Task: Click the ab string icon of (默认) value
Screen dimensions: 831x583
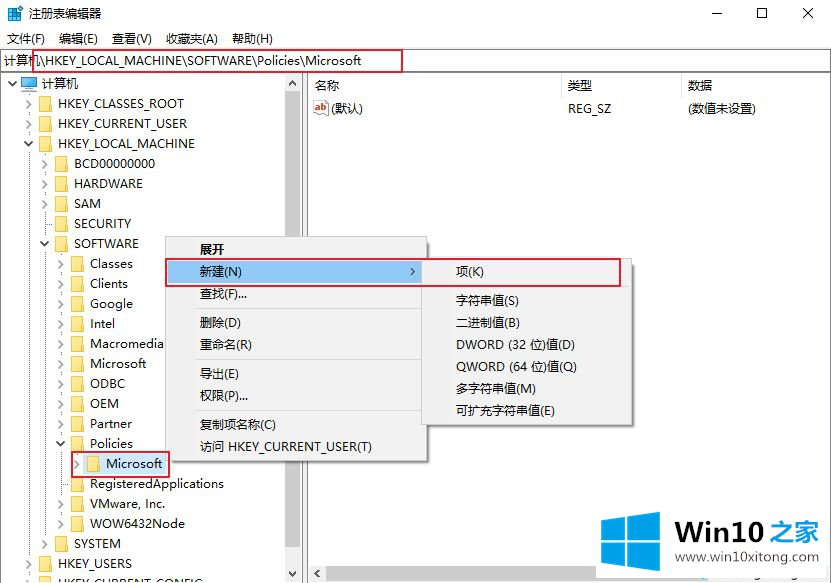Action: pyautogui.click(x=321, y=108)
